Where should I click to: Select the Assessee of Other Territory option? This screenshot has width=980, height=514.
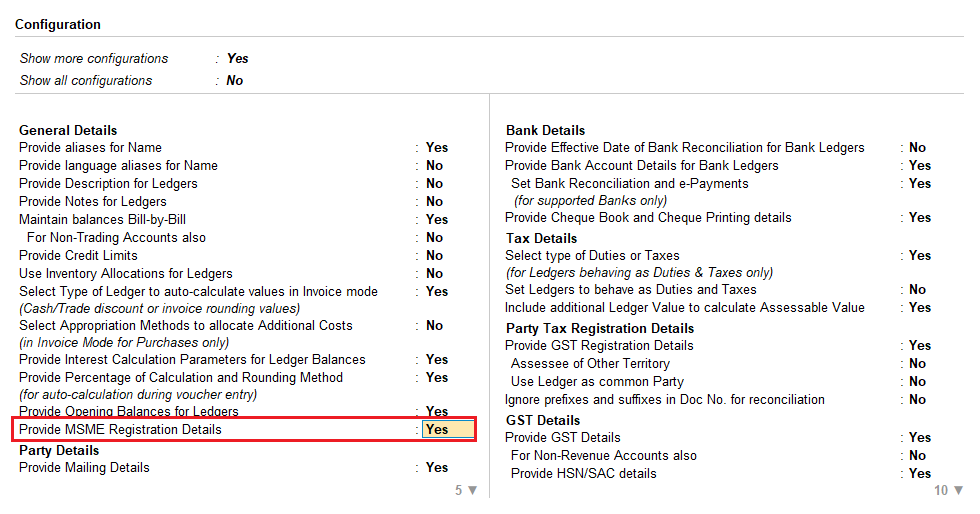tap(590, 363)
